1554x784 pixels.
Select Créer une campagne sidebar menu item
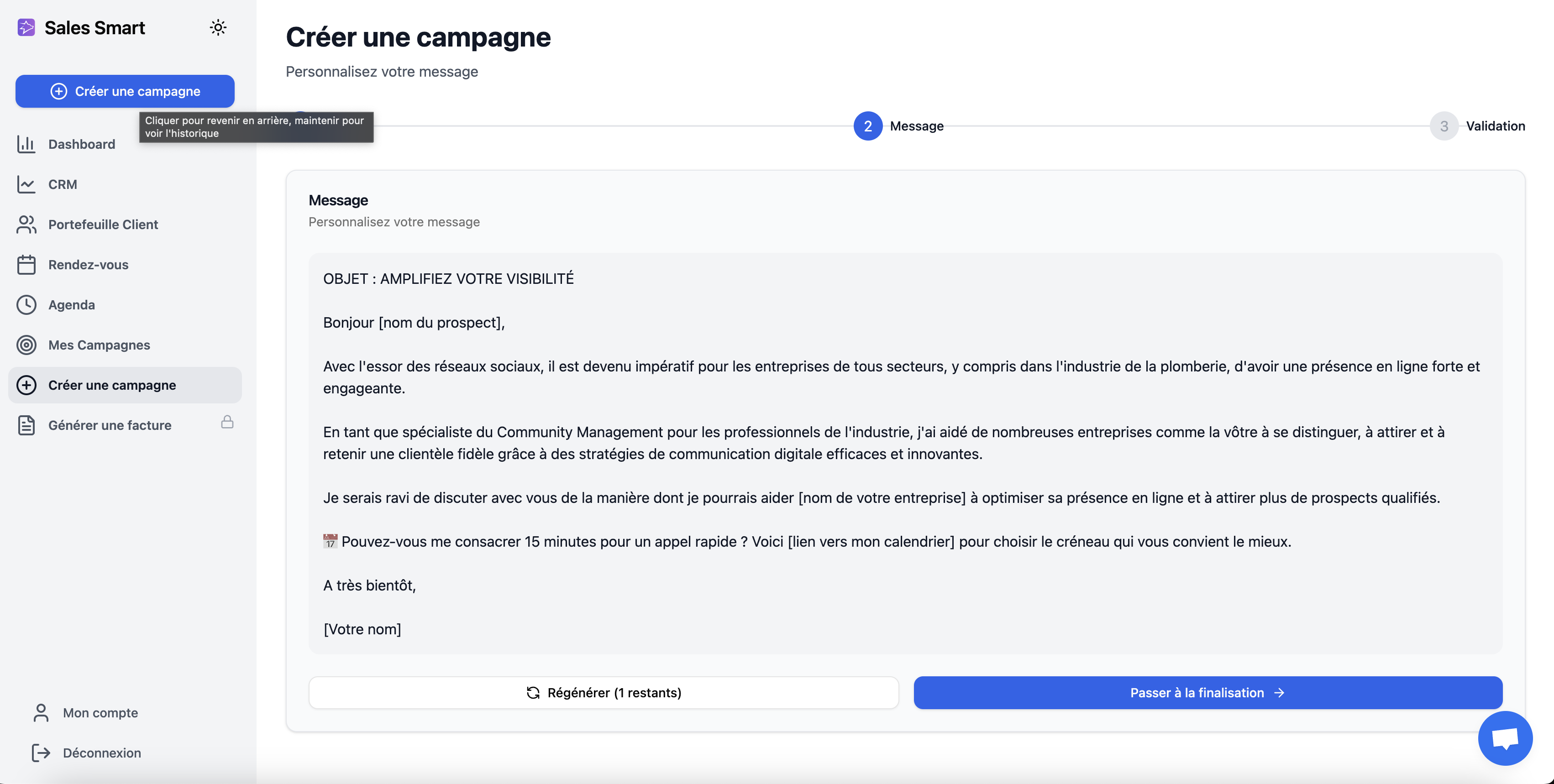click(112, 385)
